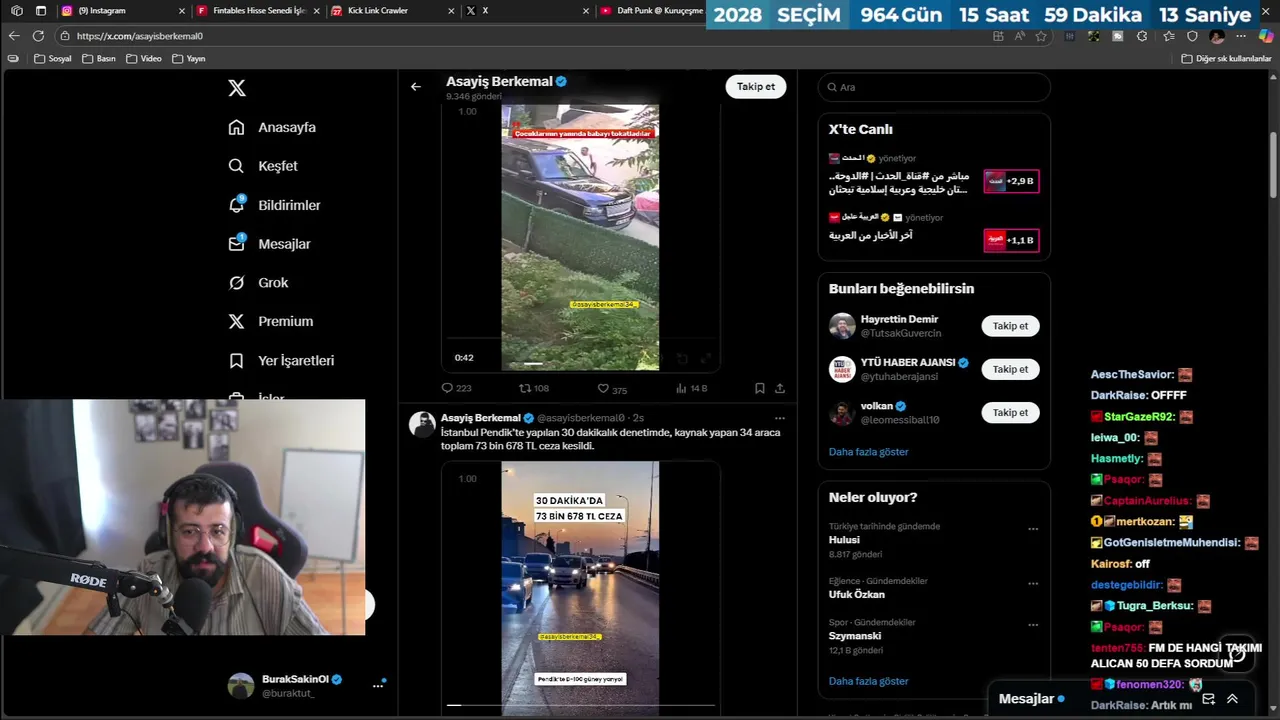Click the Ara search field
Screen dimensions: 1280x720
(x=934, y=87)
